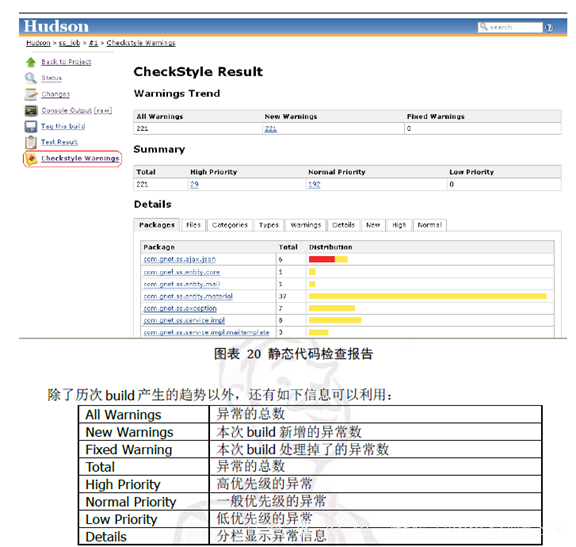Viewport: 576px width, 547px height.
Task: Open the Changes link
Action: 55,94
